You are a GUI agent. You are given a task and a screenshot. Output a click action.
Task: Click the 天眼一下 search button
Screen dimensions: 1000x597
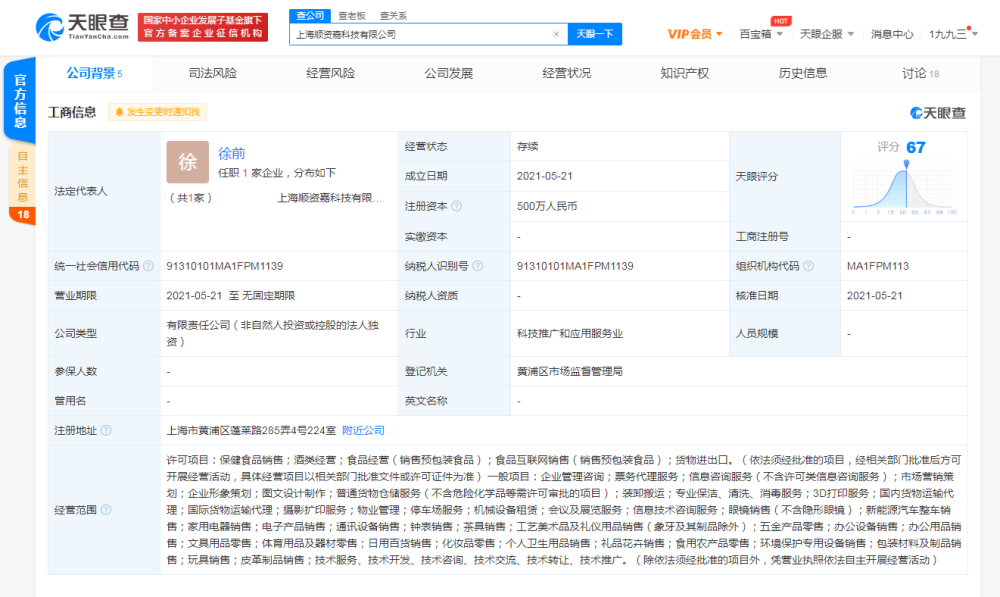click(x=594, y=34)
